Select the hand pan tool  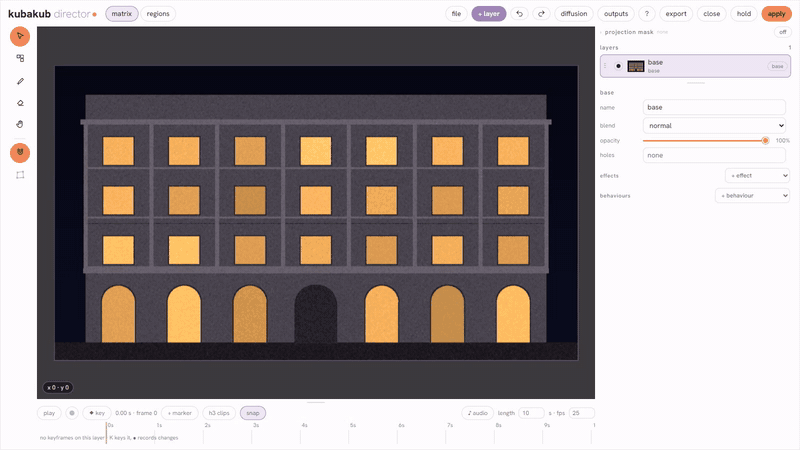click(20, 124)
